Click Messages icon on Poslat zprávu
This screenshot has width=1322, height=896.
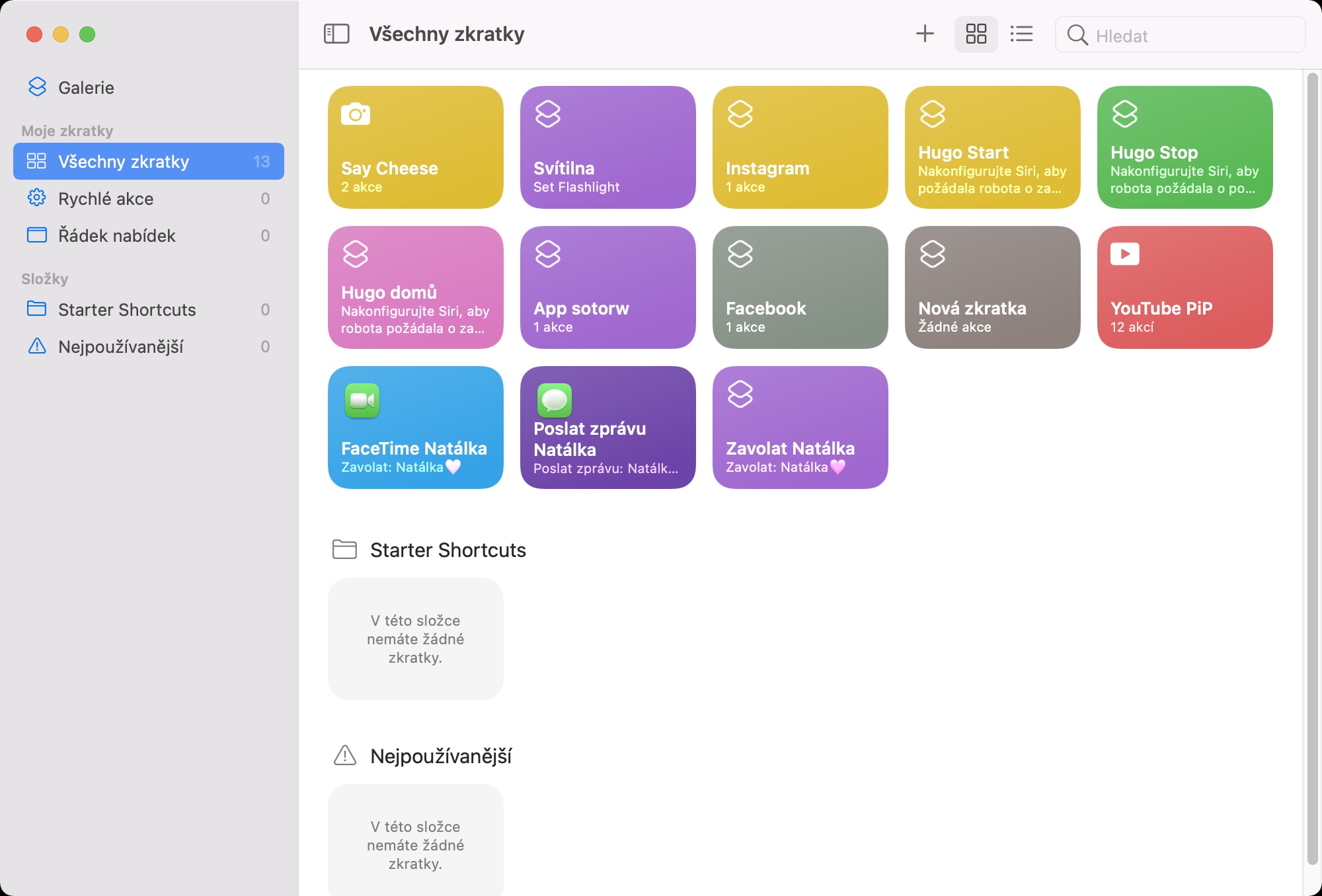[554, 400]
